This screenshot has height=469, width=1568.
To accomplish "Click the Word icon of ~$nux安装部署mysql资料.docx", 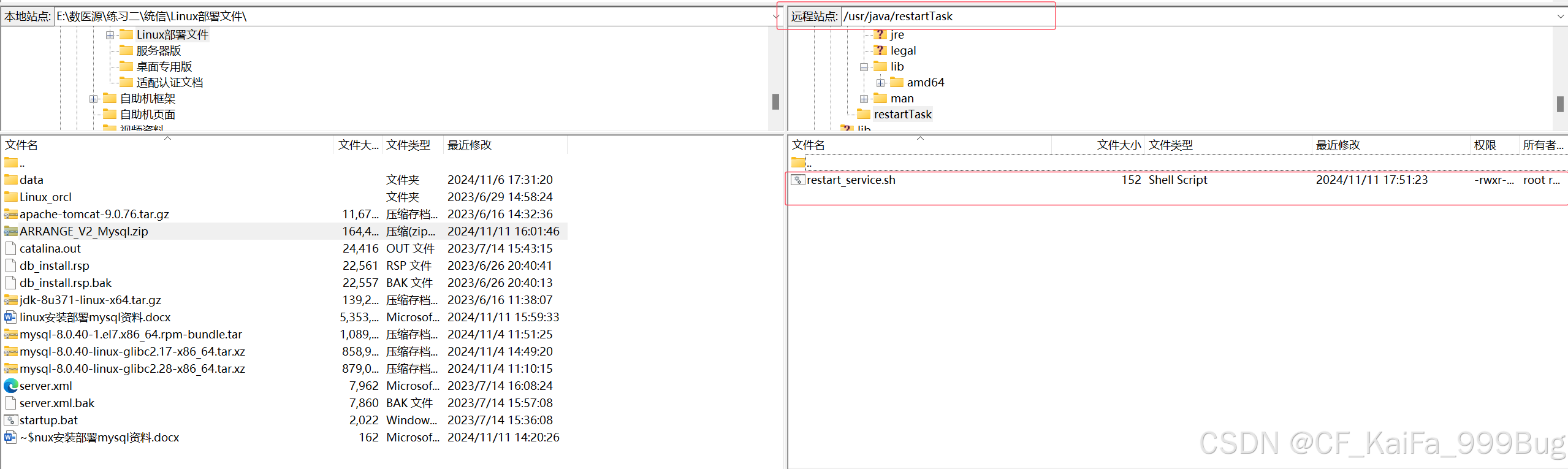I will point(11,437).
